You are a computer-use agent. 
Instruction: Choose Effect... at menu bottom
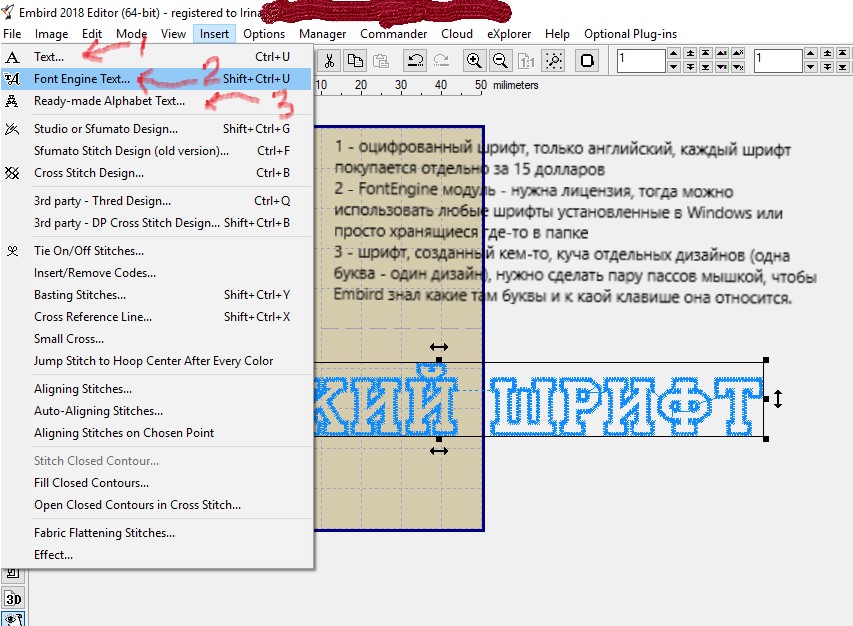click(x=157, y=555)
